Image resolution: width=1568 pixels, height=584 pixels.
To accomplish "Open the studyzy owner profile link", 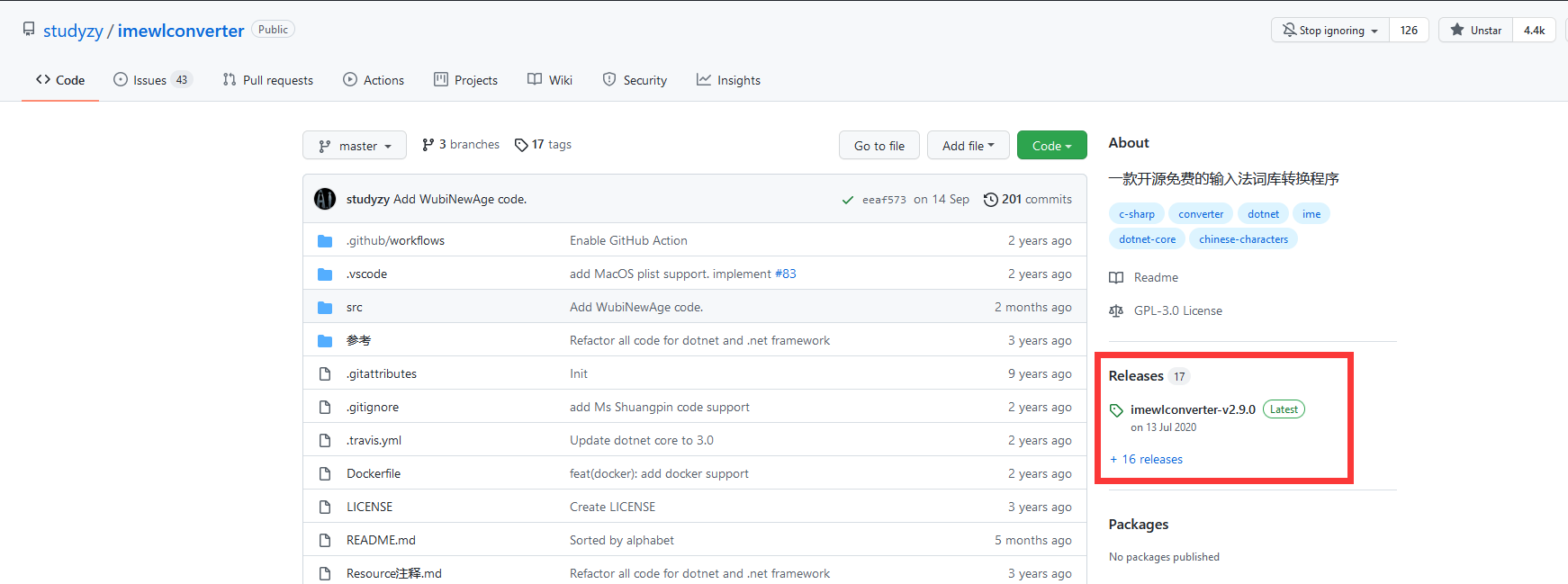I will click(73, 31).
